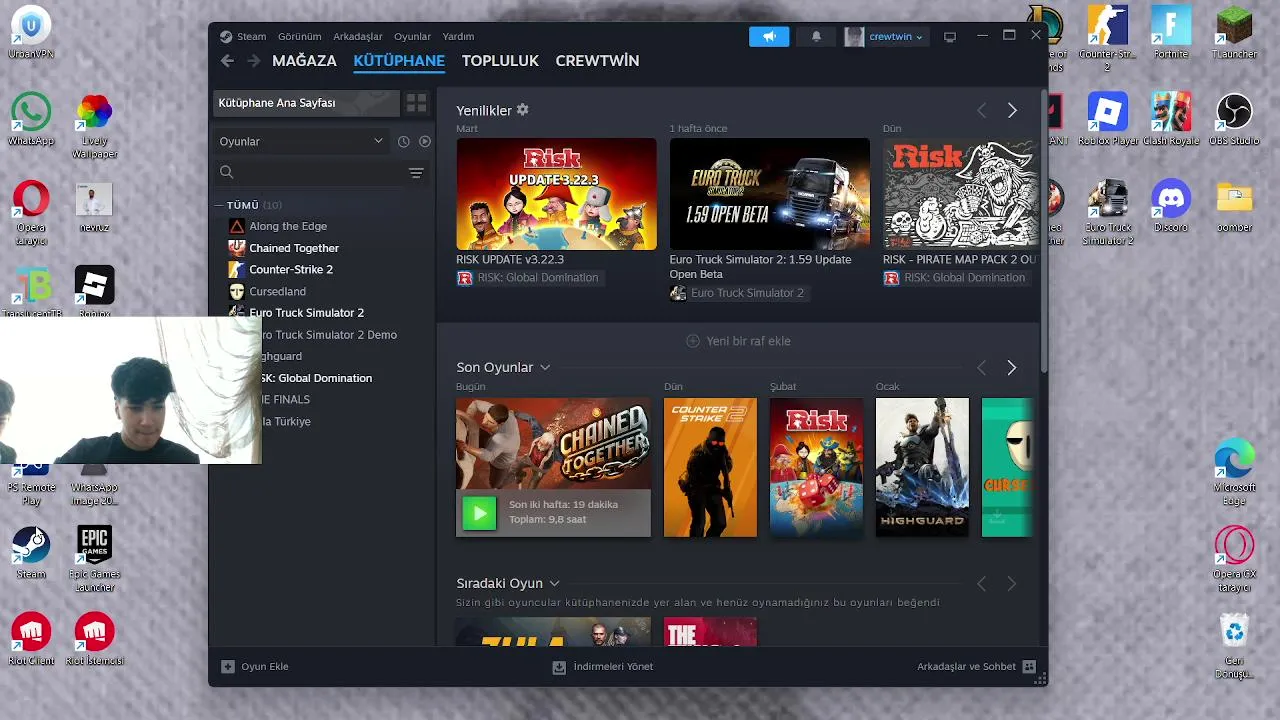The image size is (1280, 720).
Task: Show next Yenilikler items with right arrow
Action: click(x=1012, y=110)
